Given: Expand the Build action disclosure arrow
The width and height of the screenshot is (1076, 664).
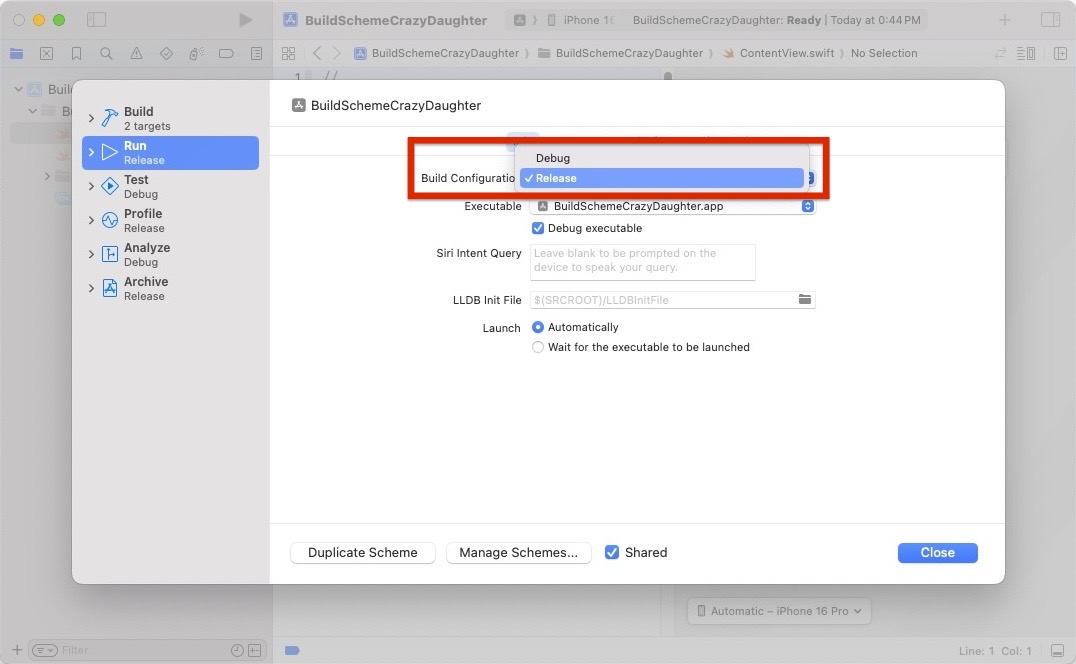Looking at the screenshot, I should (x=92, y=118).
